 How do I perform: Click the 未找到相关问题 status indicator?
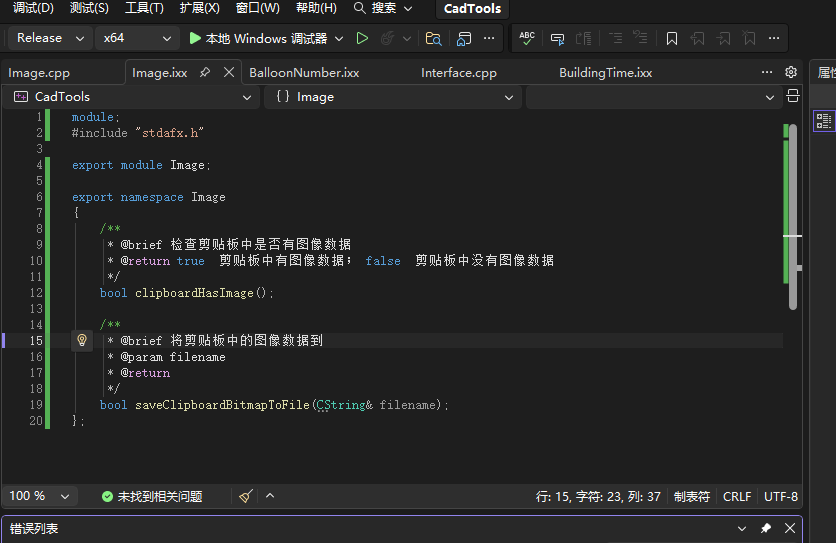coord(152,496)
